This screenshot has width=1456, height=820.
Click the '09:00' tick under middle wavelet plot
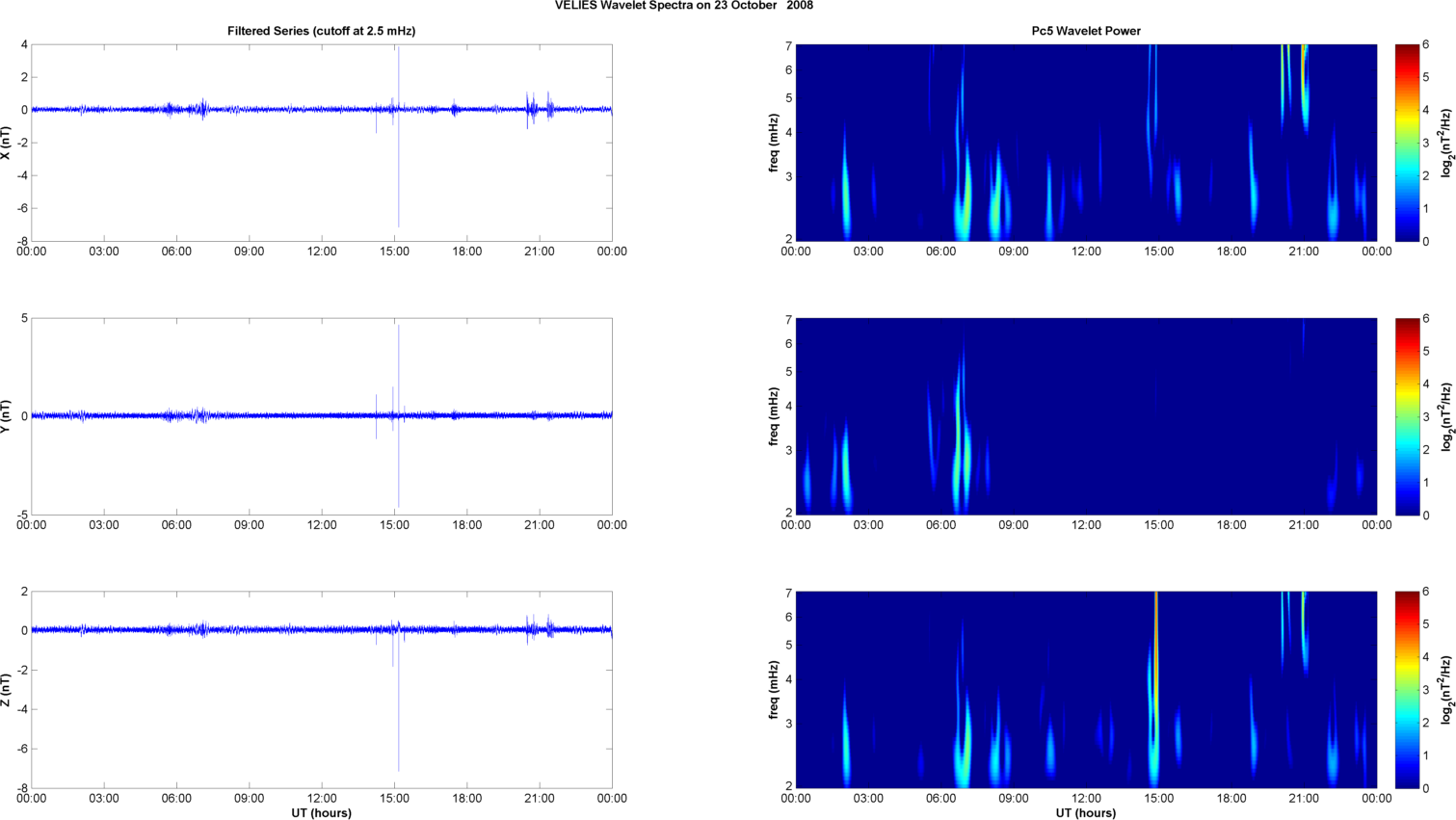[1013, 525]
